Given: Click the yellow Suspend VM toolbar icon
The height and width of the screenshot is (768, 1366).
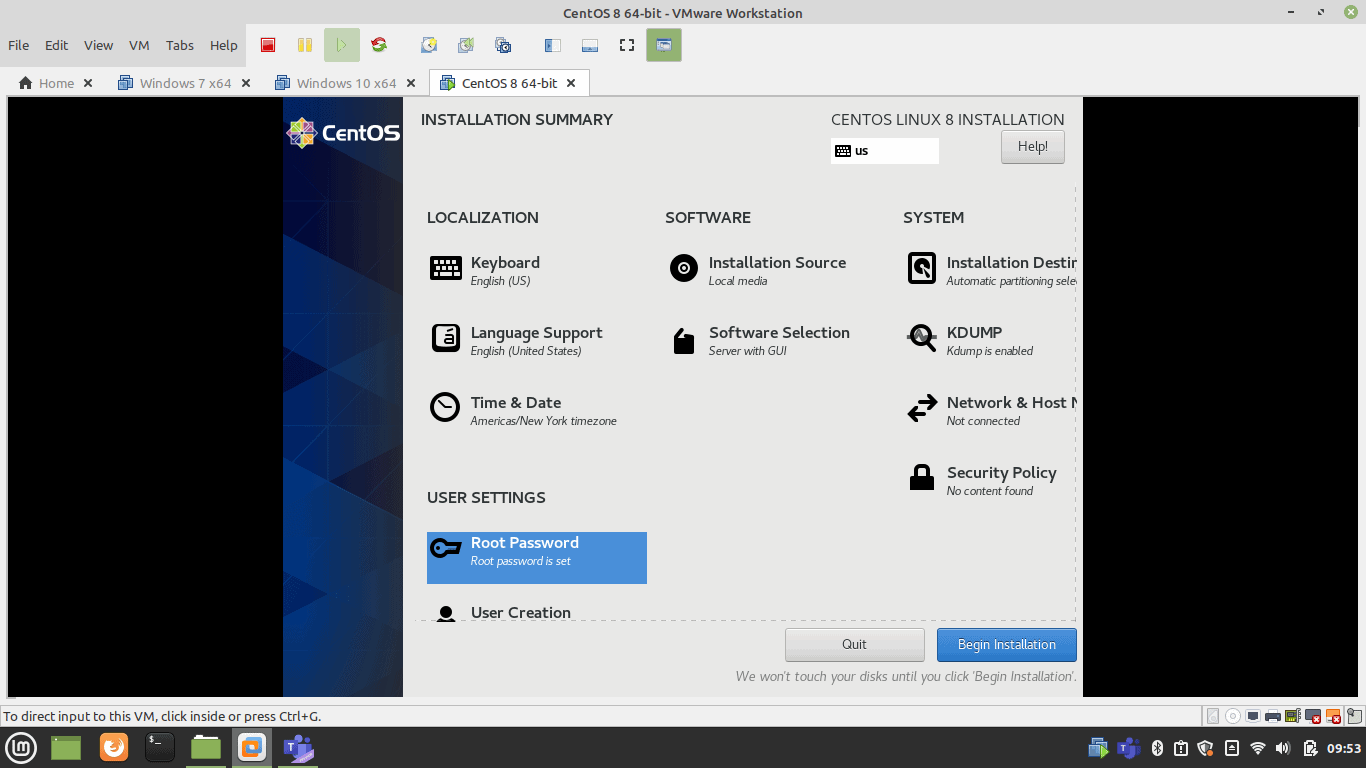Looking at the screenshot, I should pyautogui.click(x=305, y=45).
